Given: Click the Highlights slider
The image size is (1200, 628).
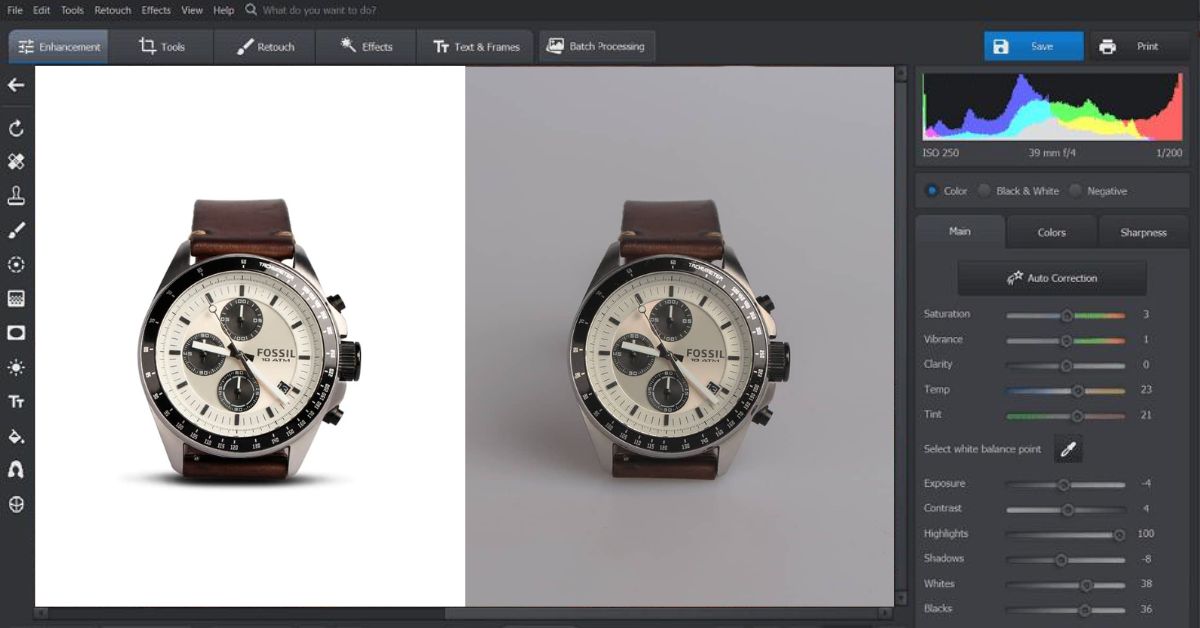Looking at the screenshot, I should pos(1066,534).
